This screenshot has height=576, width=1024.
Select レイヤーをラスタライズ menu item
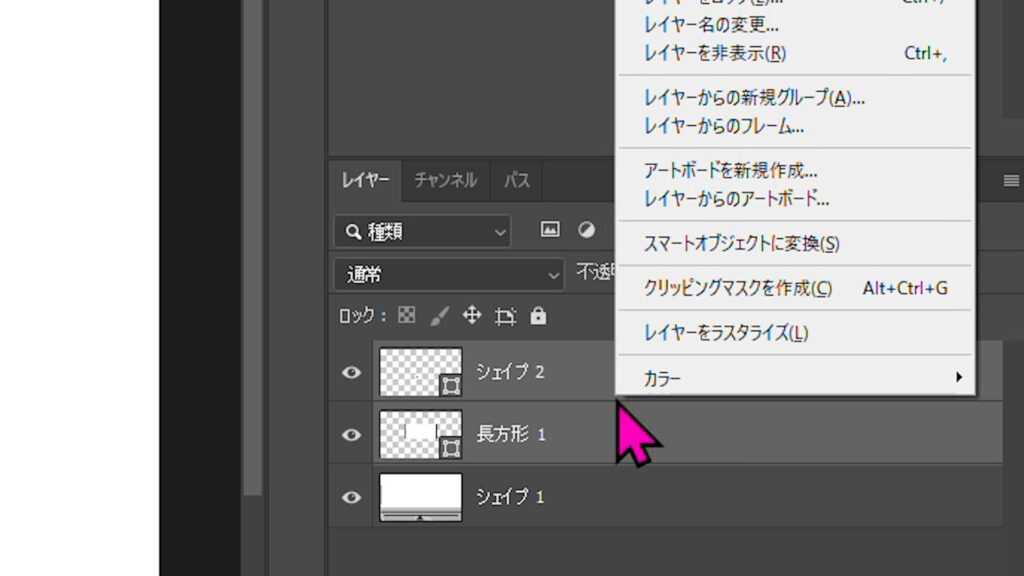[726, 332]
